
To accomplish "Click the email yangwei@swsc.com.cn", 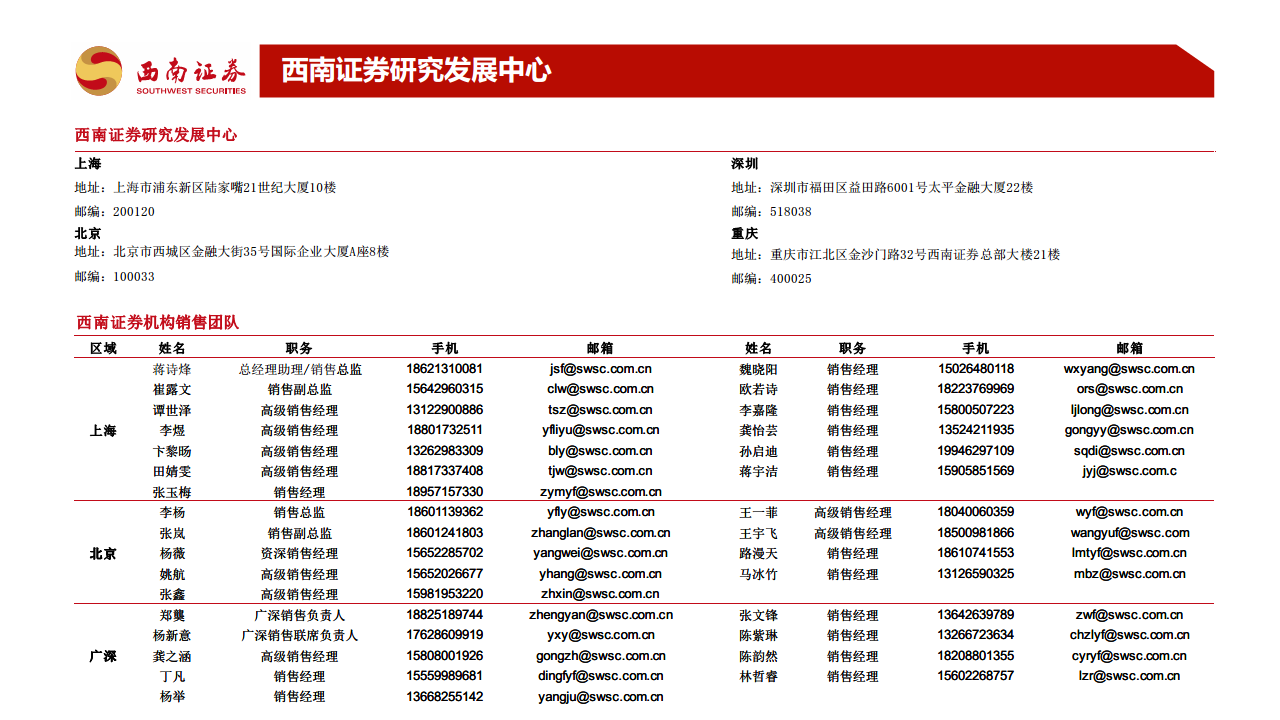I will (x=600, y=553).
